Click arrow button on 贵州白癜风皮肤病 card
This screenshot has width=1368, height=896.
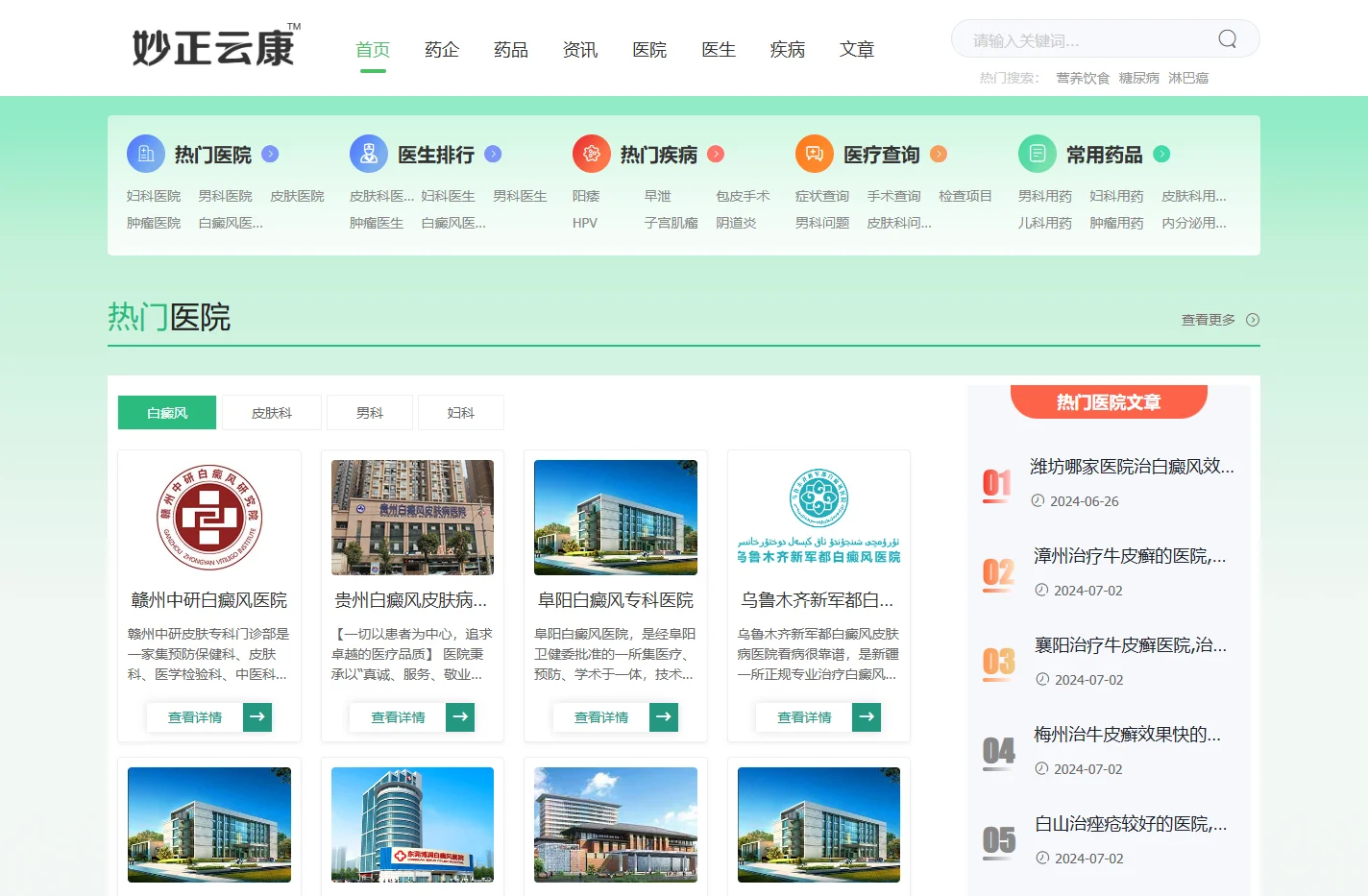coord(460,716)
